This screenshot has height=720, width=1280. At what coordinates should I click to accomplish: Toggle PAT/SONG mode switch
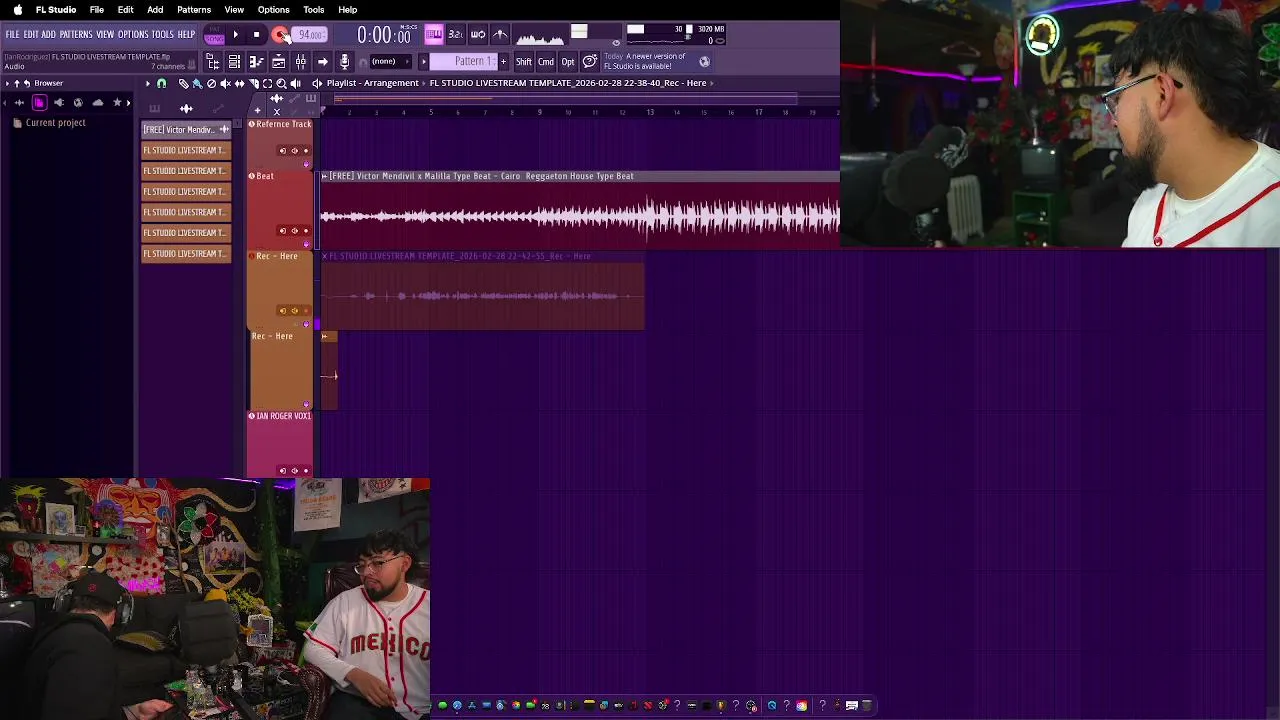[214, 35]
